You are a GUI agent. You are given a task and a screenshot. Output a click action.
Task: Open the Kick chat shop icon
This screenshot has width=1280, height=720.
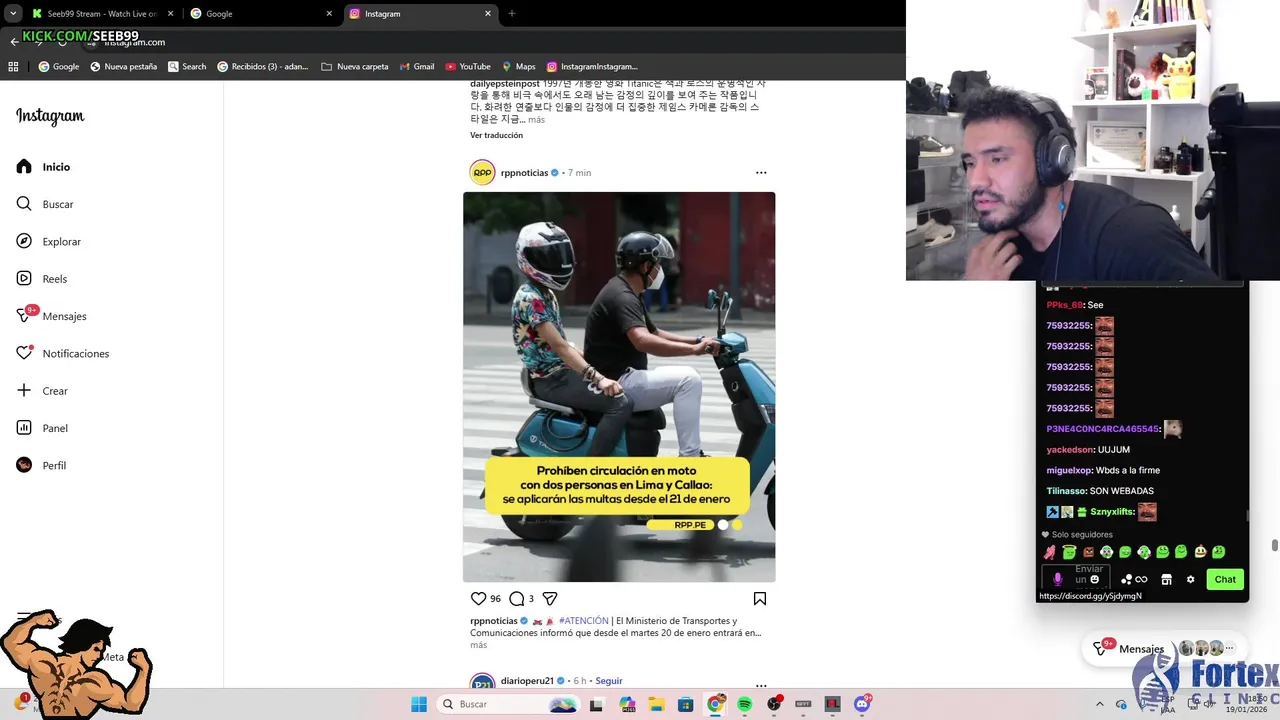(1166, 579)
